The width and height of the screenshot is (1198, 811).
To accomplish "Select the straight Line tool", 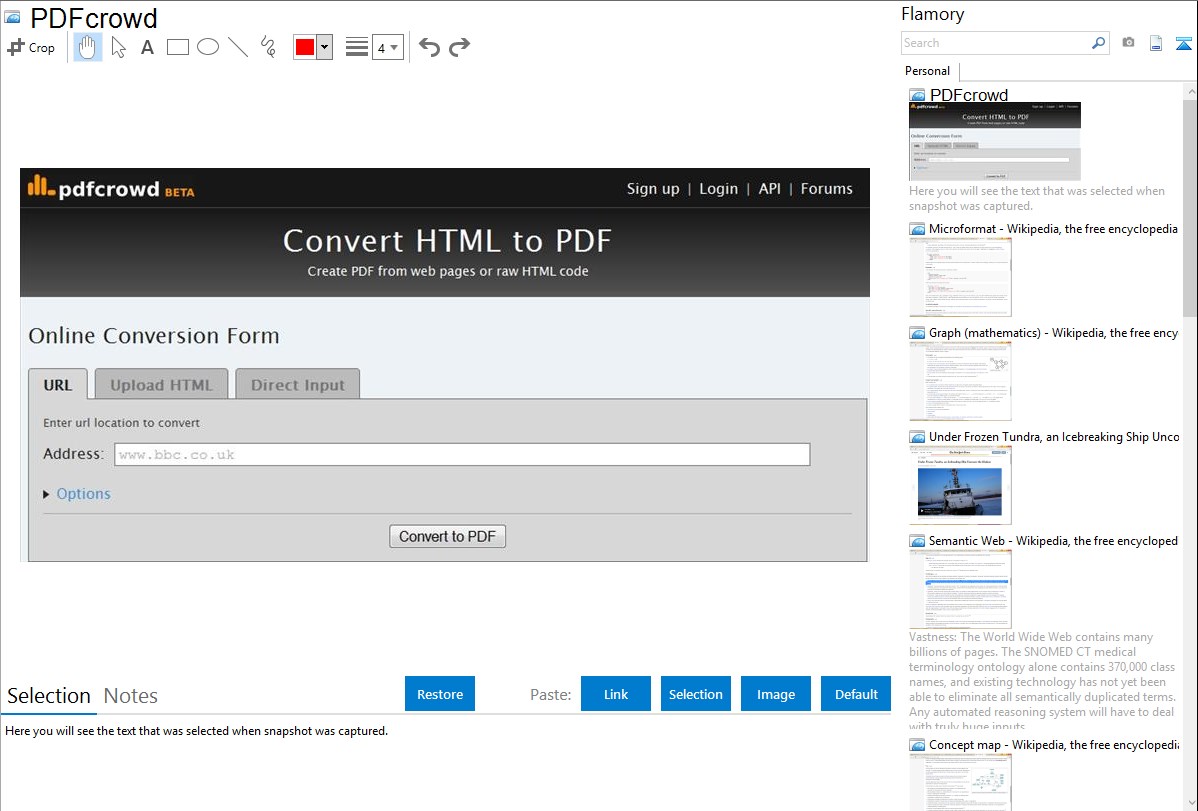I will tap(238, 47).
